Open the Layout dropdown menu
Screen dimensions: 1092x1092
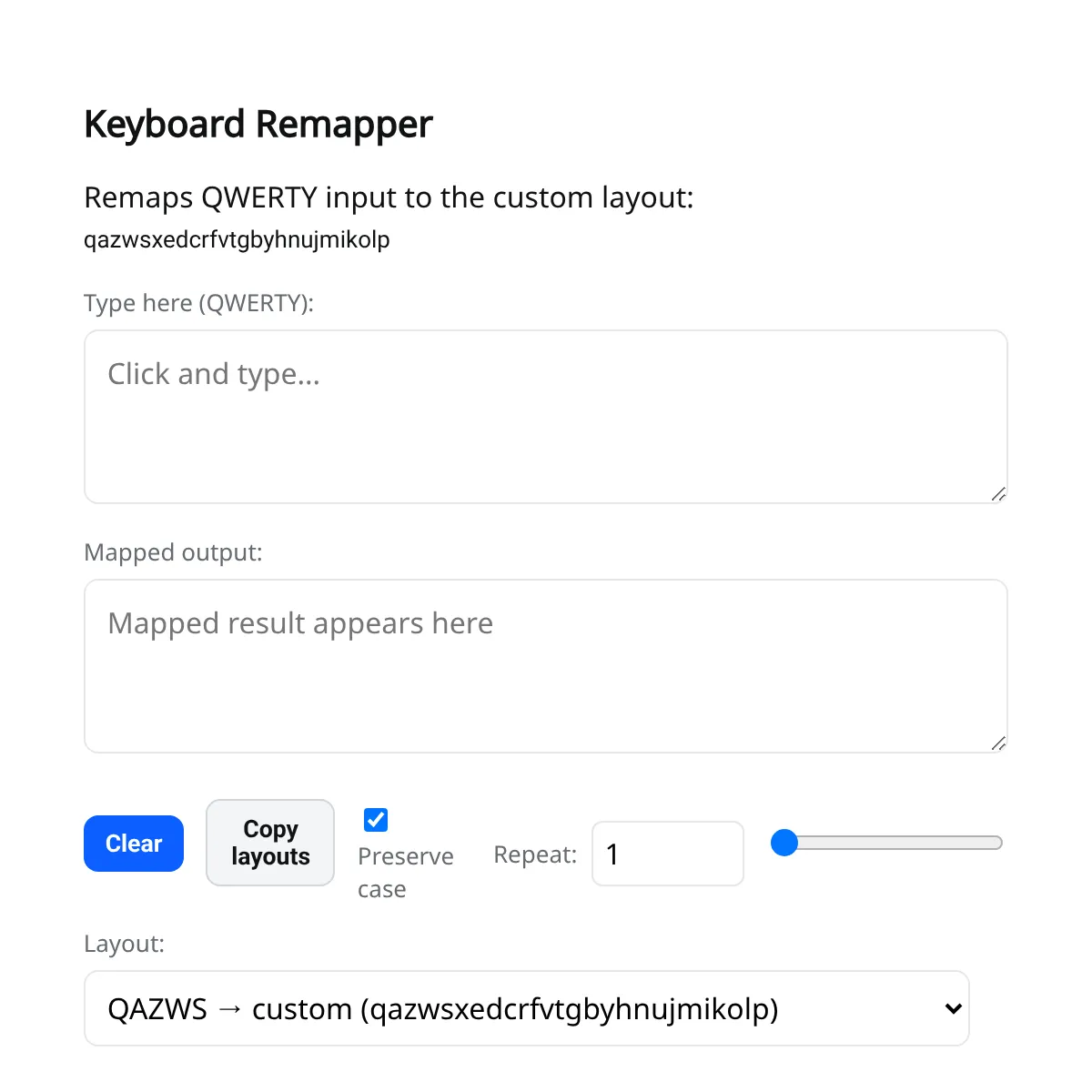tap(526, 1008)
